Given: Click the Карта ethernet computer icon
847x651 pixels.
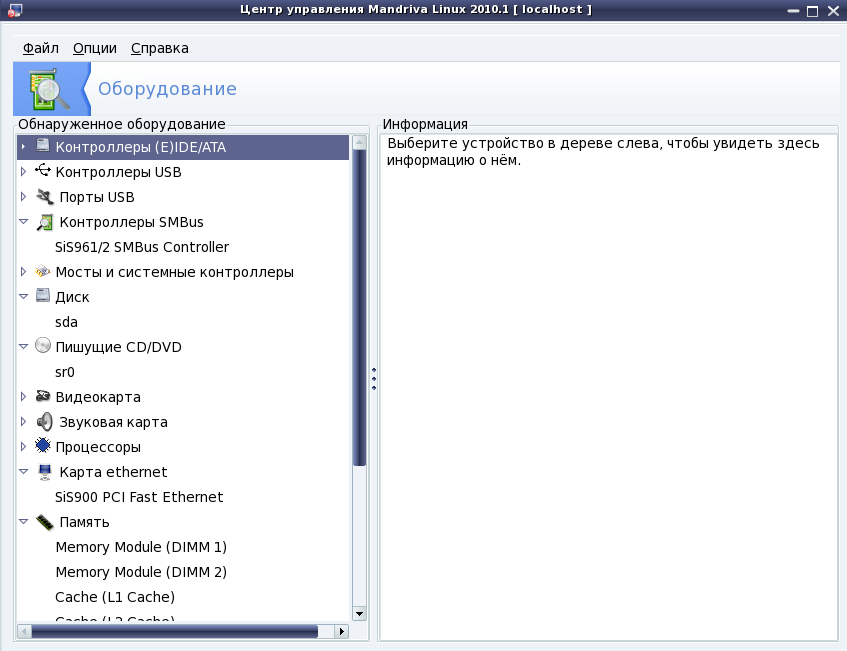Looking at the screenshot, I should (45, 472).
